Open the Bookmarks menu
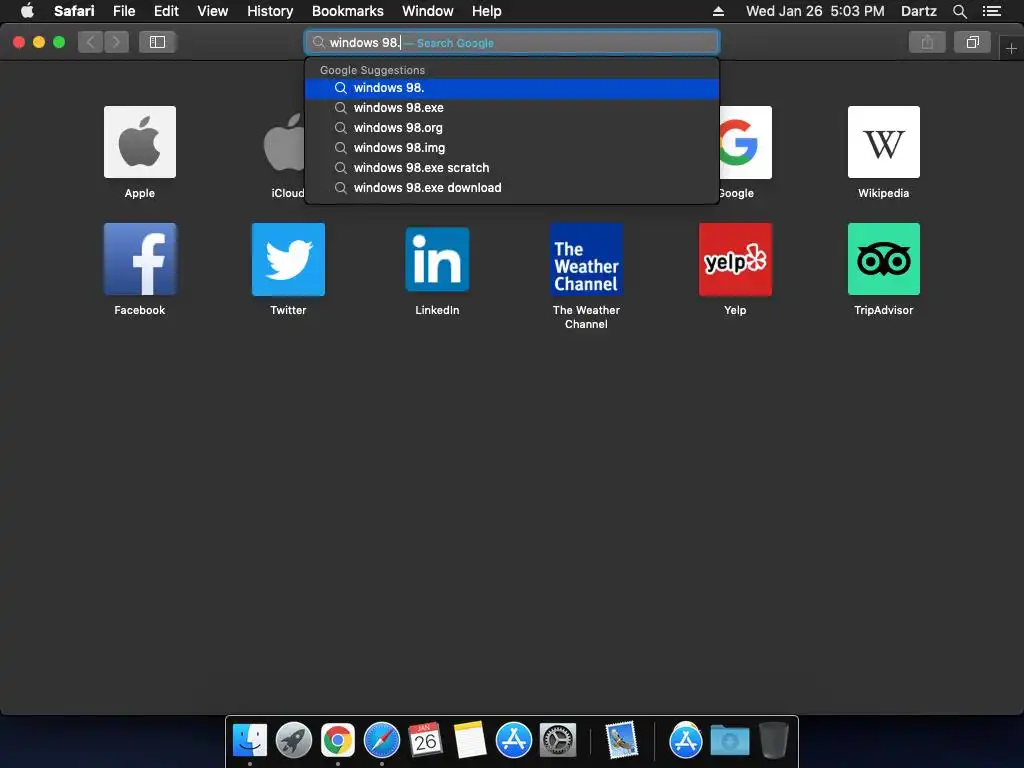 click(347, 11)
